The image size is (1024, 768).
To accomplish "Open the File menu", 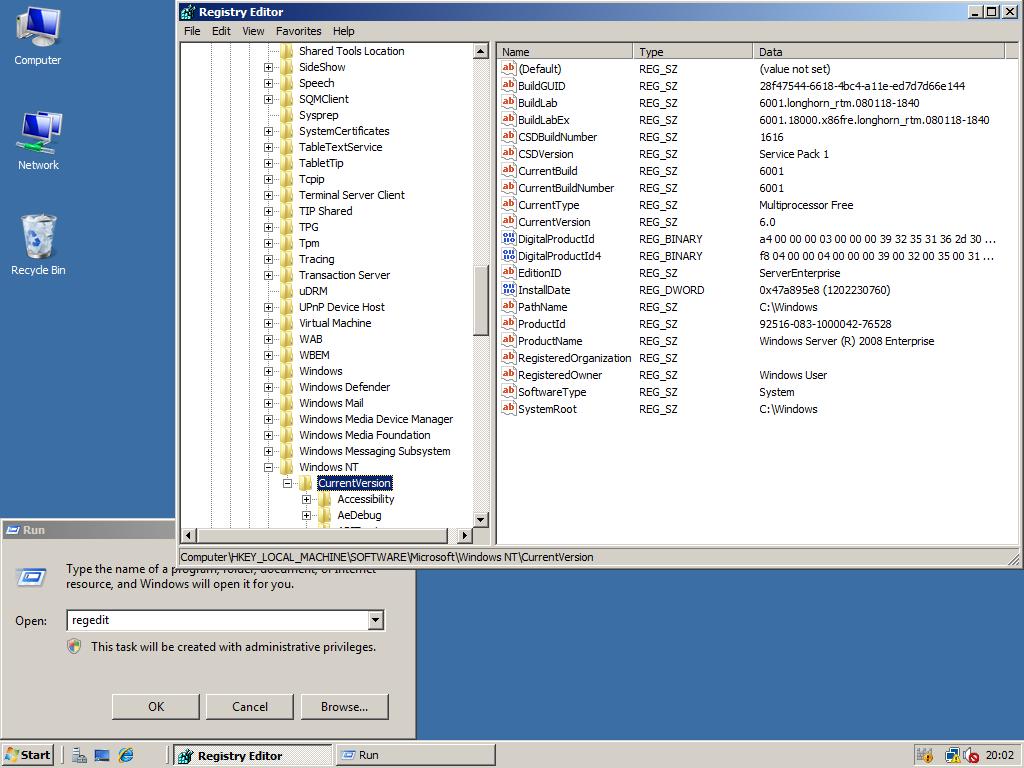I will pos(192,31).
